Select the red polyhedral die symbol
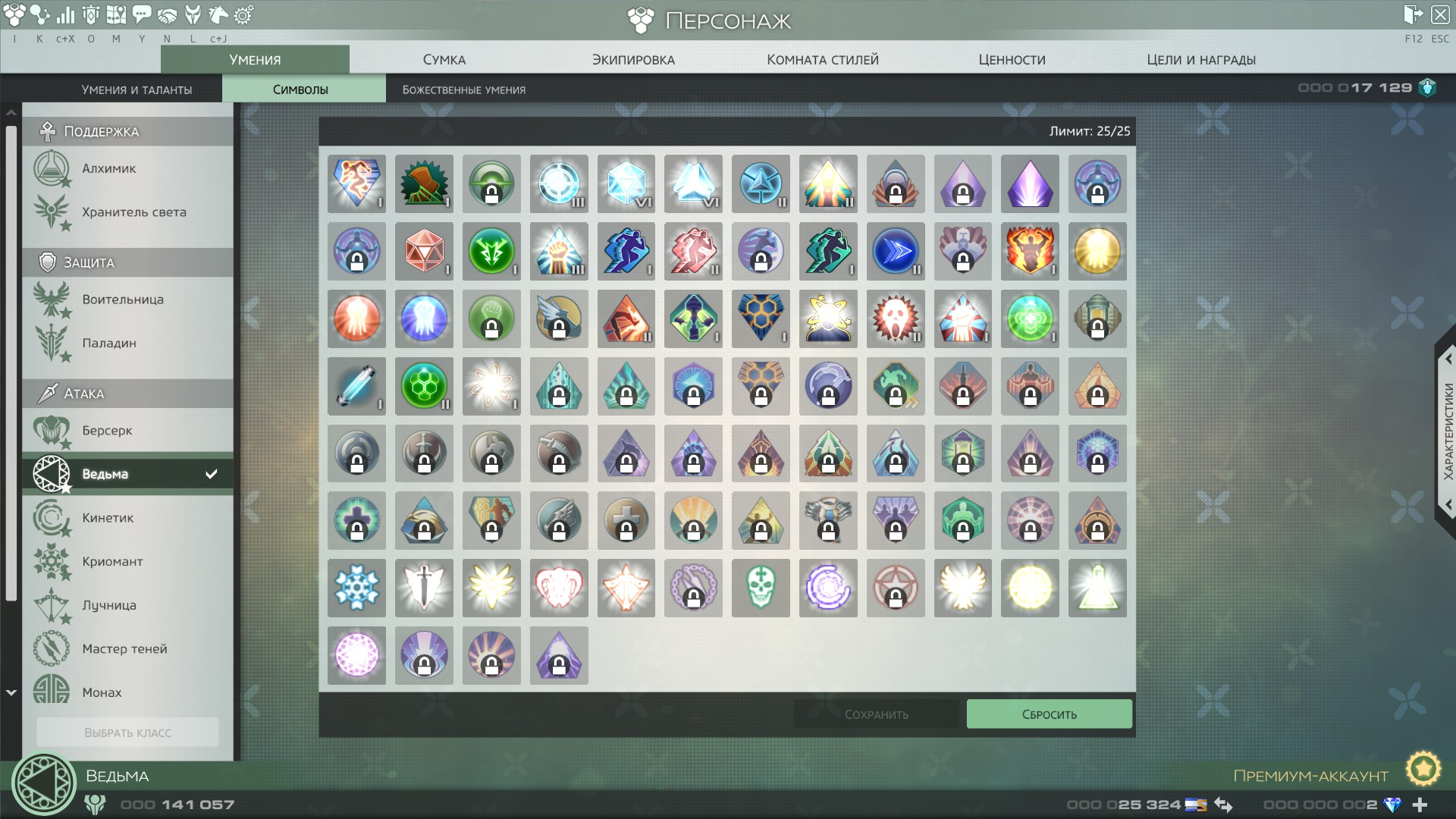The width and height of the screenshot is (1456, 819). (424, 251)
